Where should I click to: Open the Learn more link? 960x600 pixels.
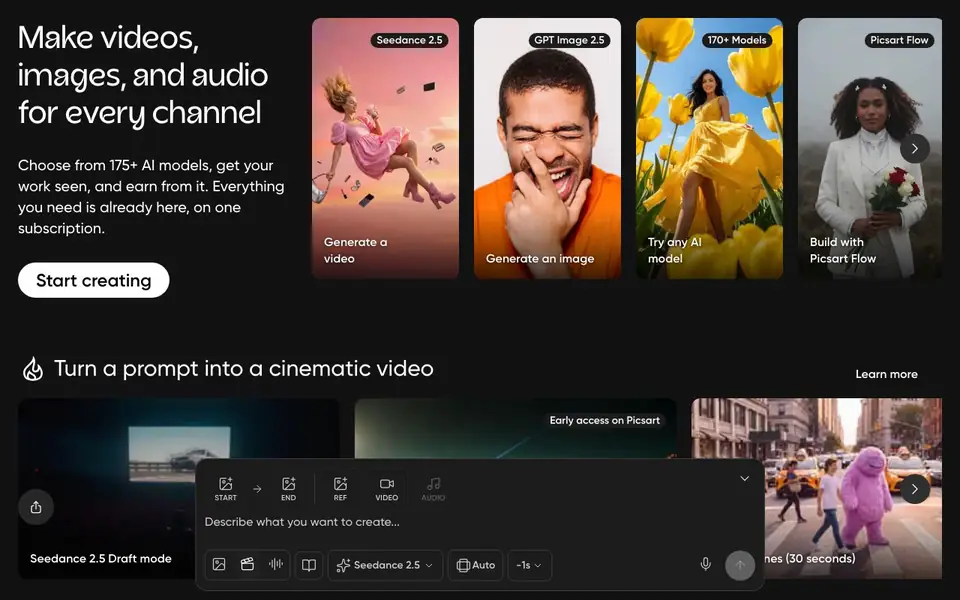pyautogui.click(x=886, y=374)
